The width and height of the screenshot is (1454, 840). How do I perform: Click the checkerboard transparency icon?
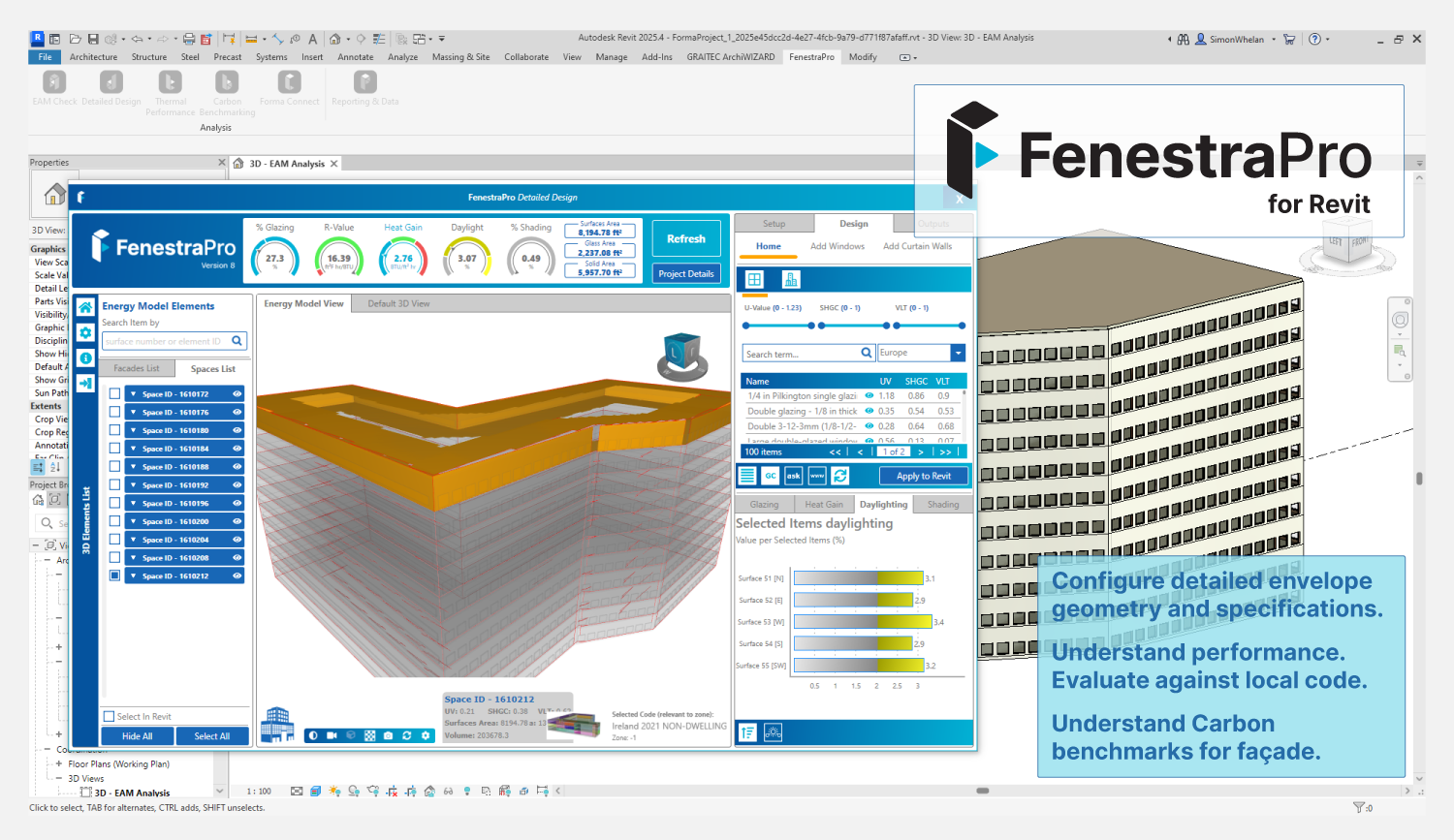point(369,736)
